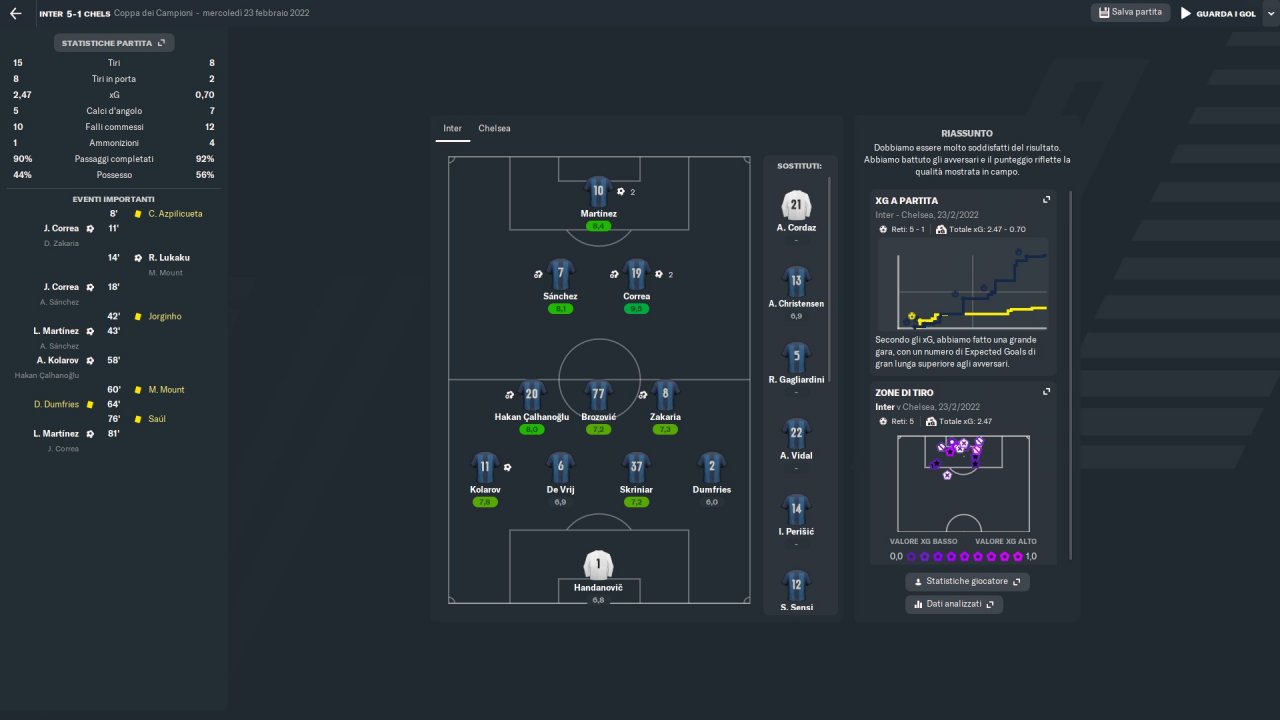Click M. Mount's name at the 60' booking
The height and width of the screenshot is (720, 1280).
(x=166, y=390)
